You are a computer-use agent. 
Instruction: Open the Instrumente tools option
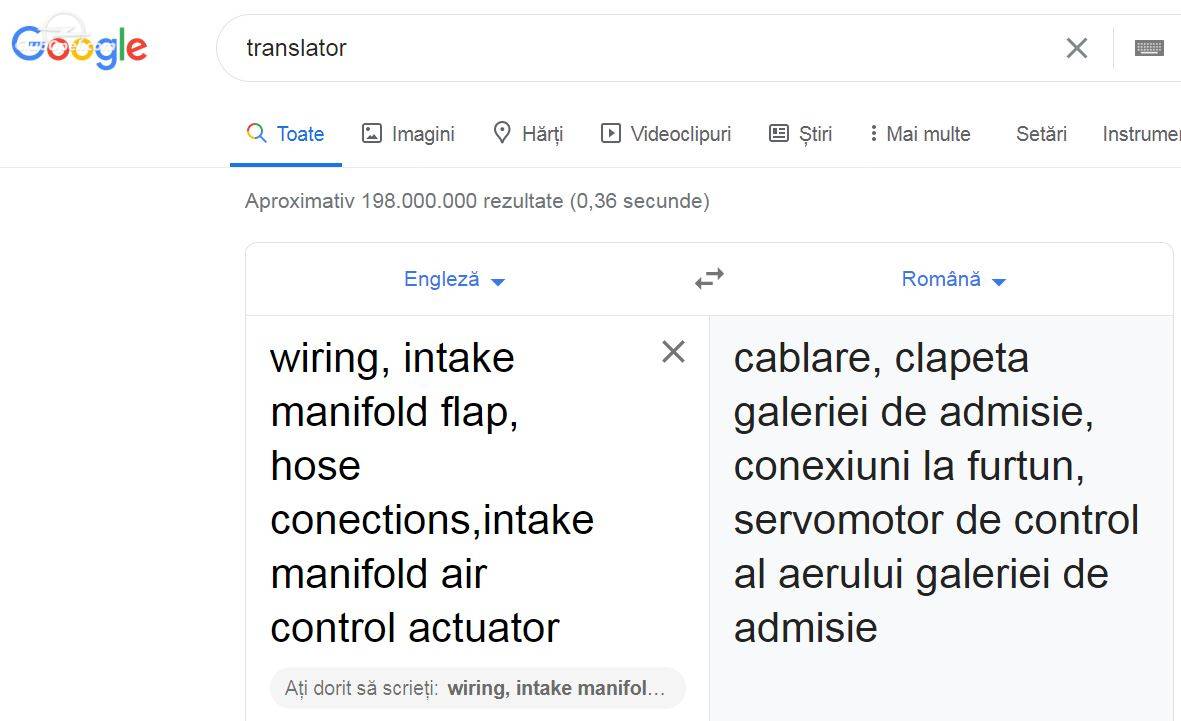tap(1141, 134)
